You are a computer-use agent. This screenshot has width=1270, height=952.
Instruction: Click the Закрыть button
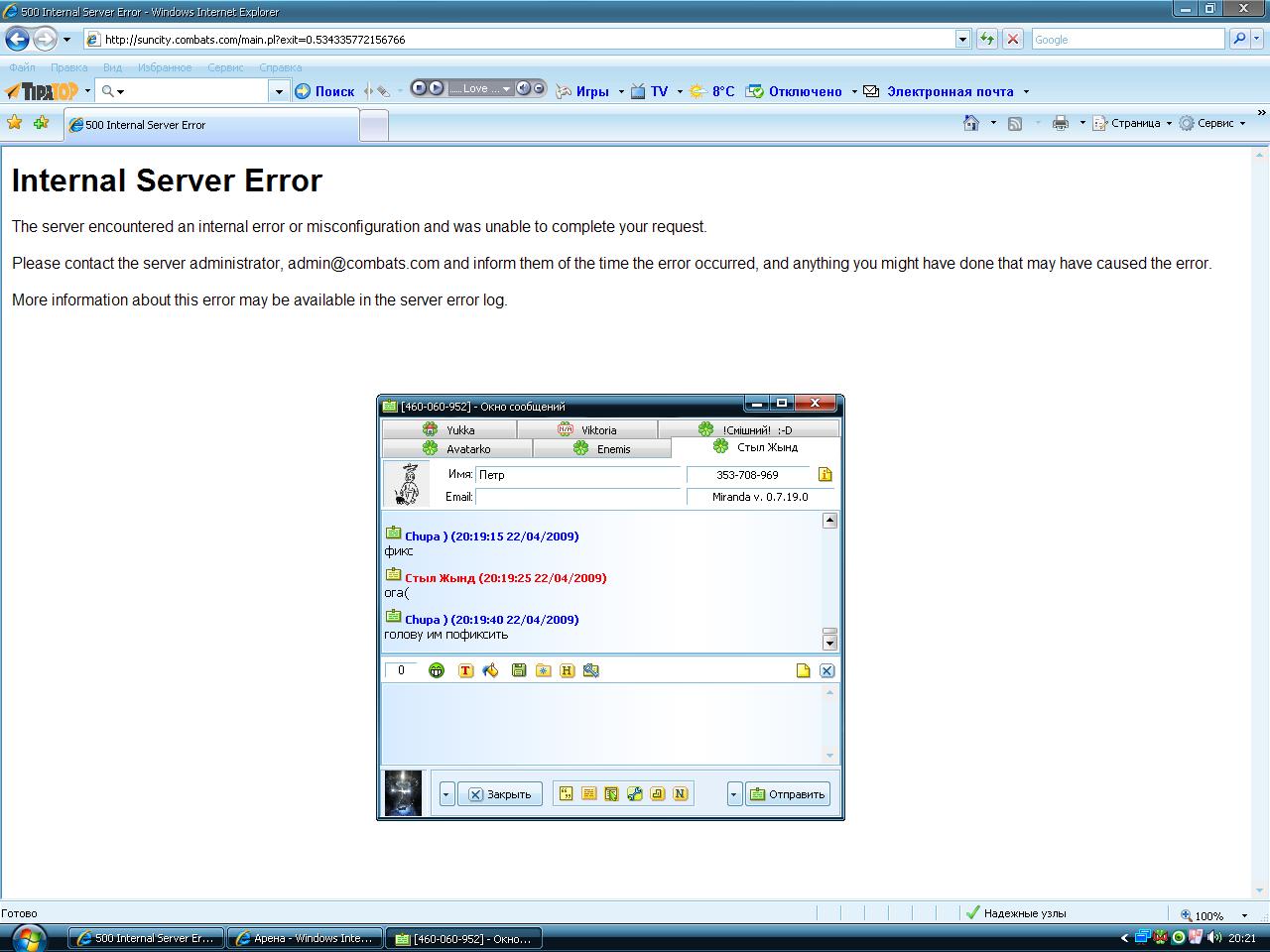(500, 794)
